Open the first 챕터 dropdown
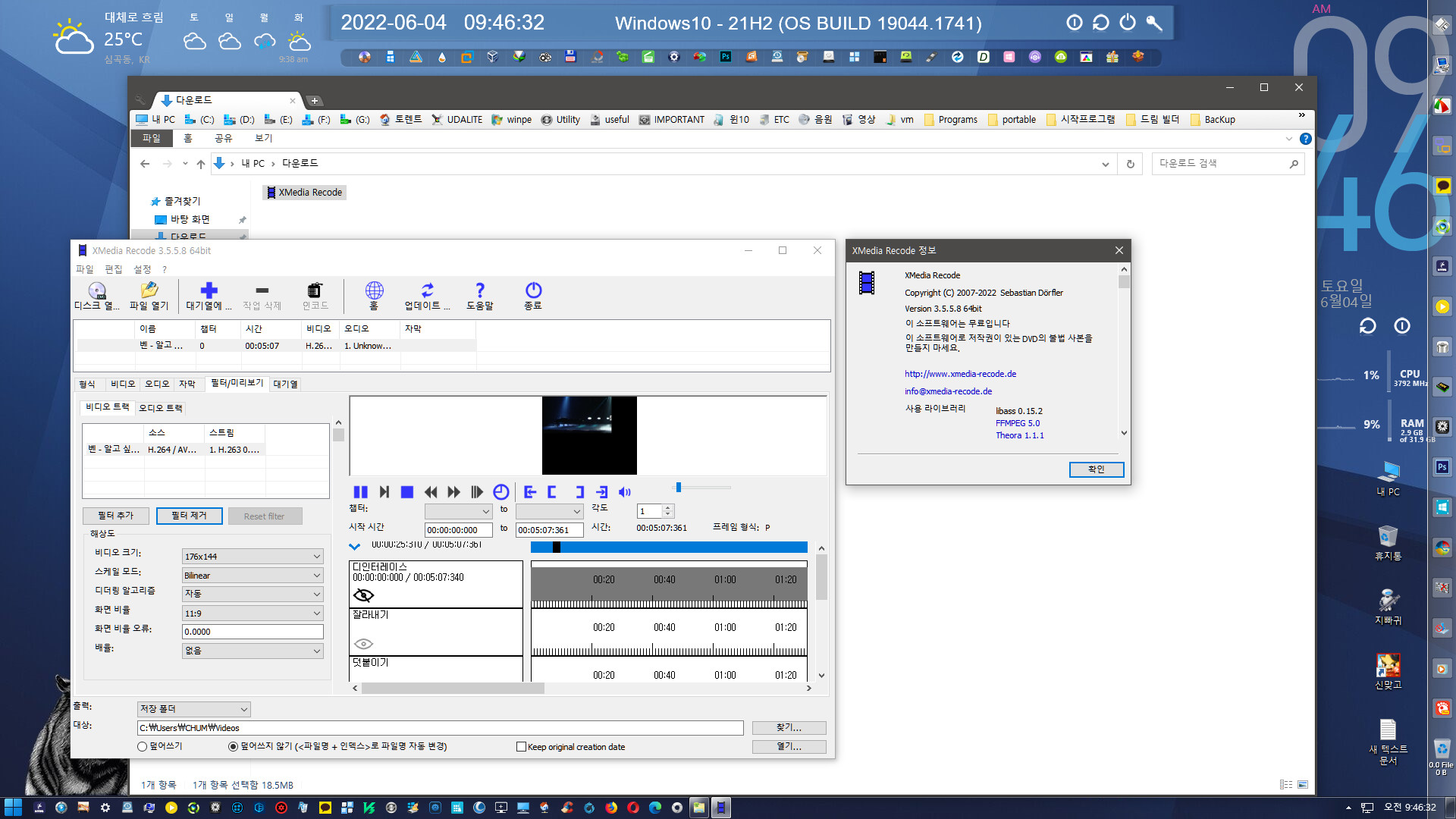The image size is (1456, 819). [x=459, y=512]
